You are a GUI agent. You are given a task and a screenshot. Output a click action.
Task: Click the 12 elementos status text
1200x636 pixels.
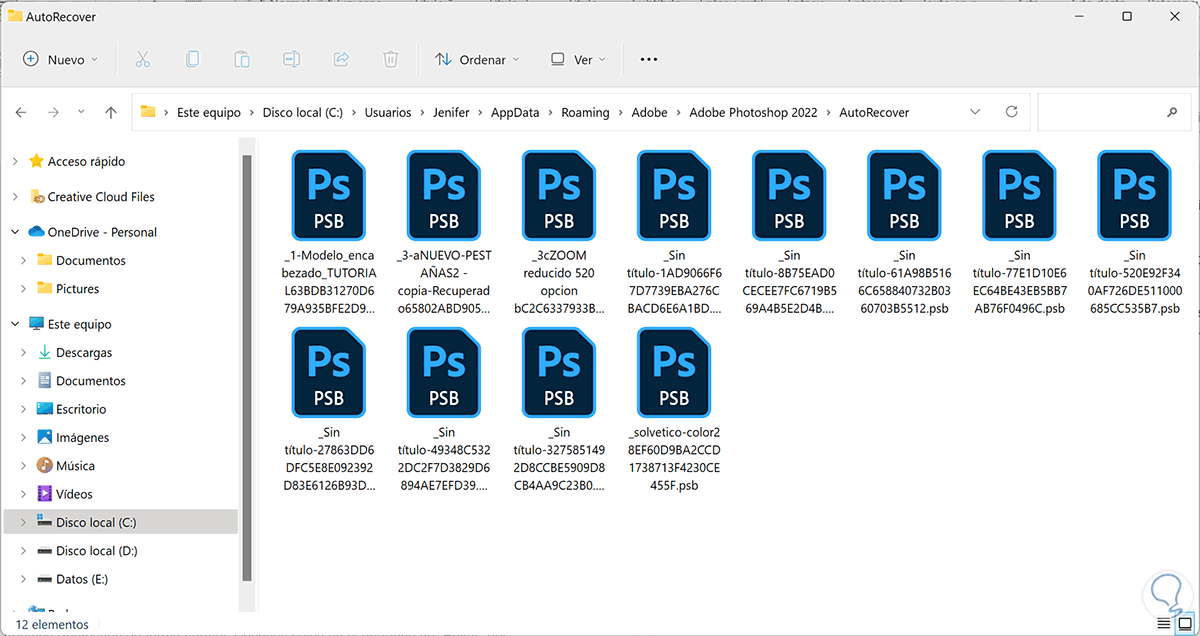coord(52,624)
